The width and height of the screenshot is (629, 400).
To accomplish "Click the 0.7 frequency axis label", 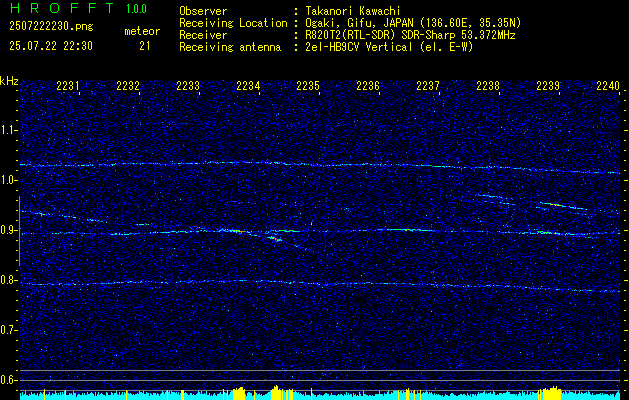I will tap(9, 330).
